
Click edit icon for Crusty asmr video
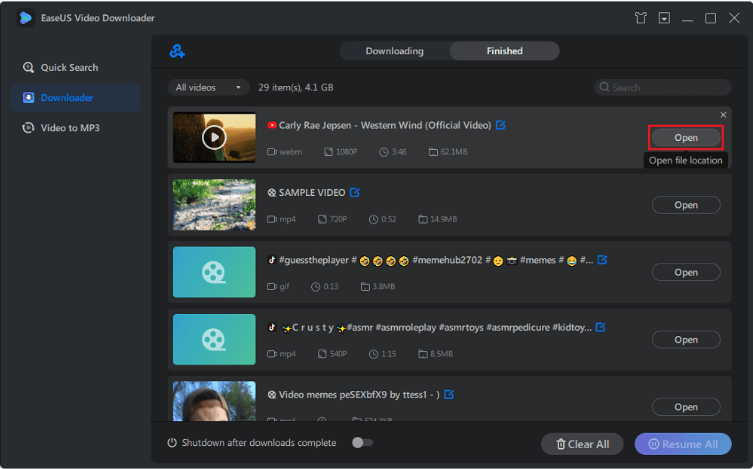click(601, 327)
